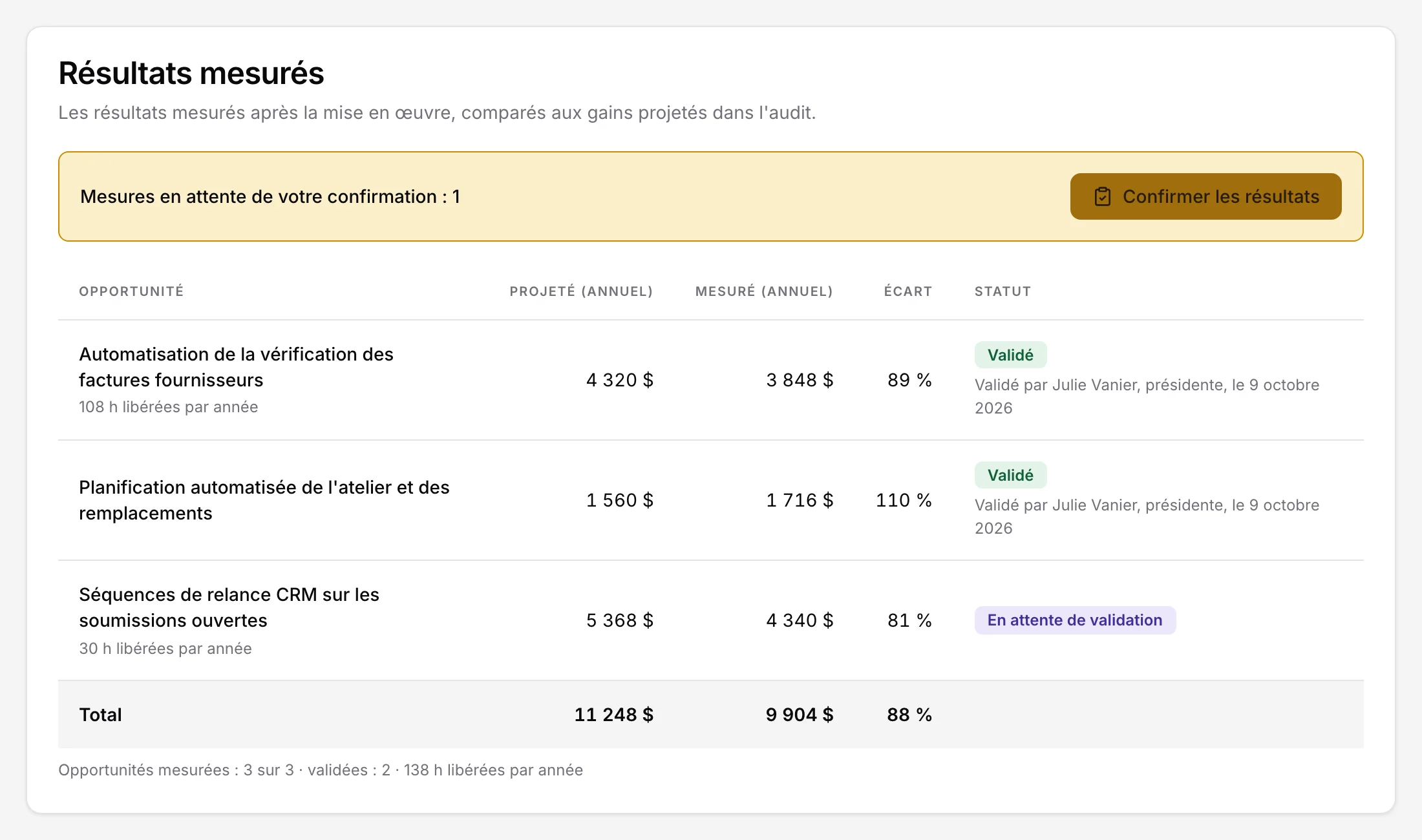Viewport: 1422px width, 840px height.
Task: Click the "STATUT" column header
Action: coord(1003,291)
